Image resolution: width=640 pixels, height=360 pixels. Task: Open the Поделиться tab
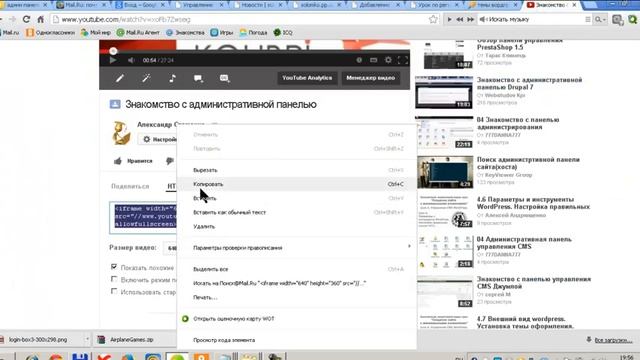tap(130, 187)
